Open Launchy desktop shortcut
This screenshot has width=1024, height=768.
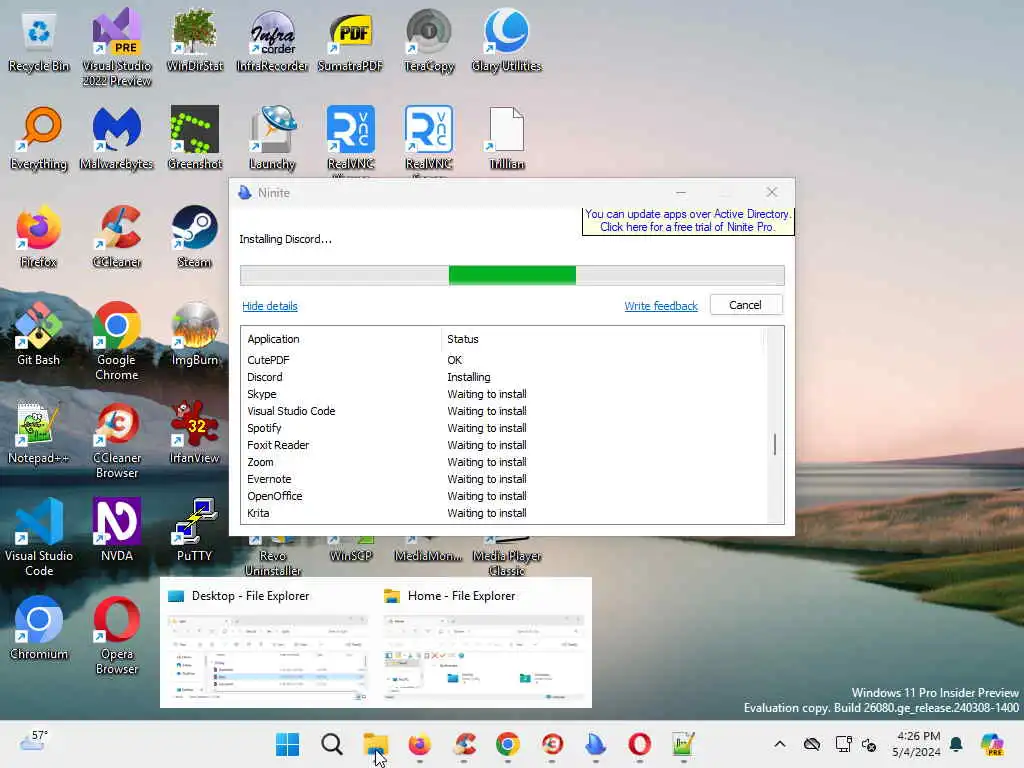point(272,139)
